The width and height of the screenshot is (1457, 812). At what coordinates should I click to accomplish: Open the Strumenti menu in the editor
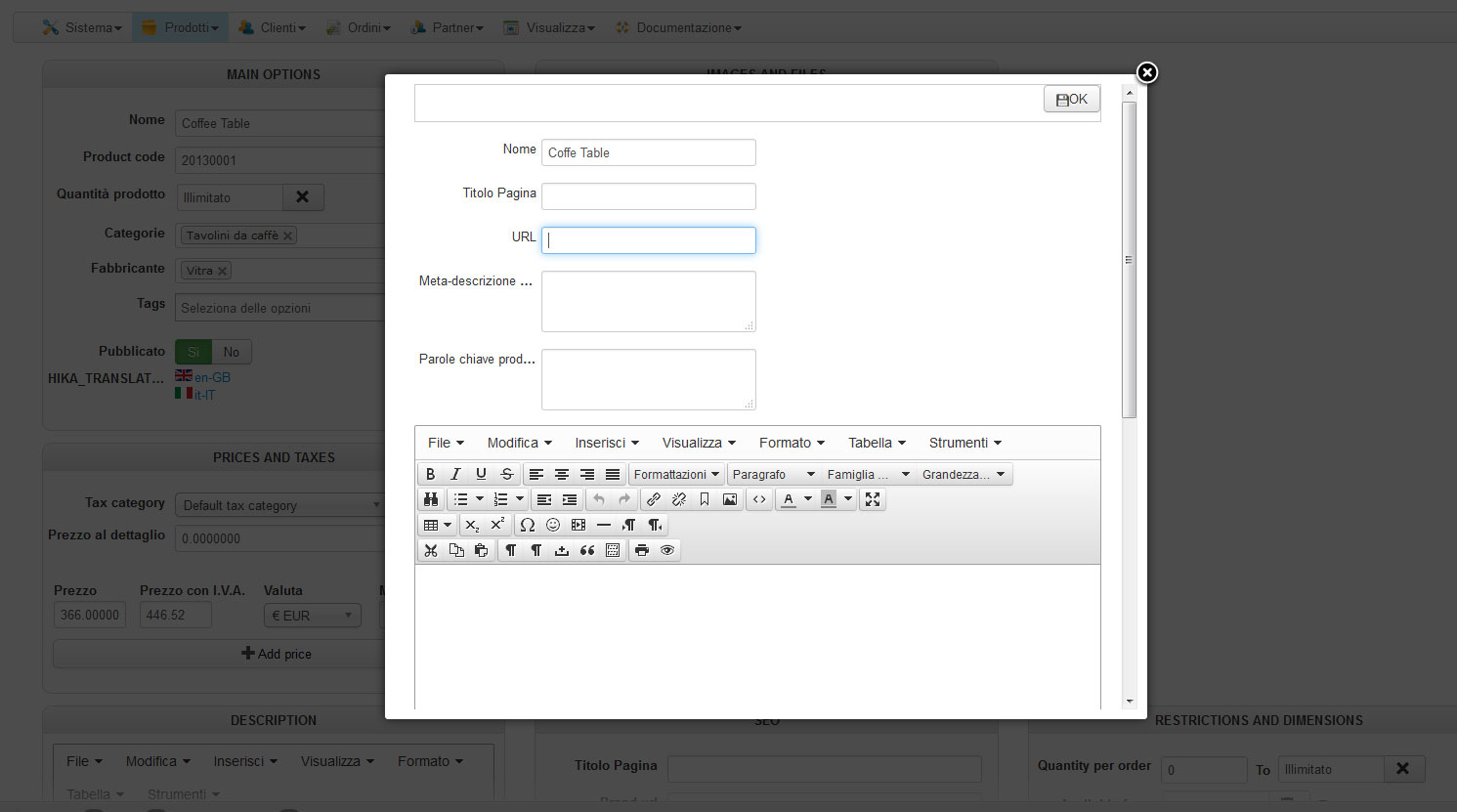click(964, 443)
